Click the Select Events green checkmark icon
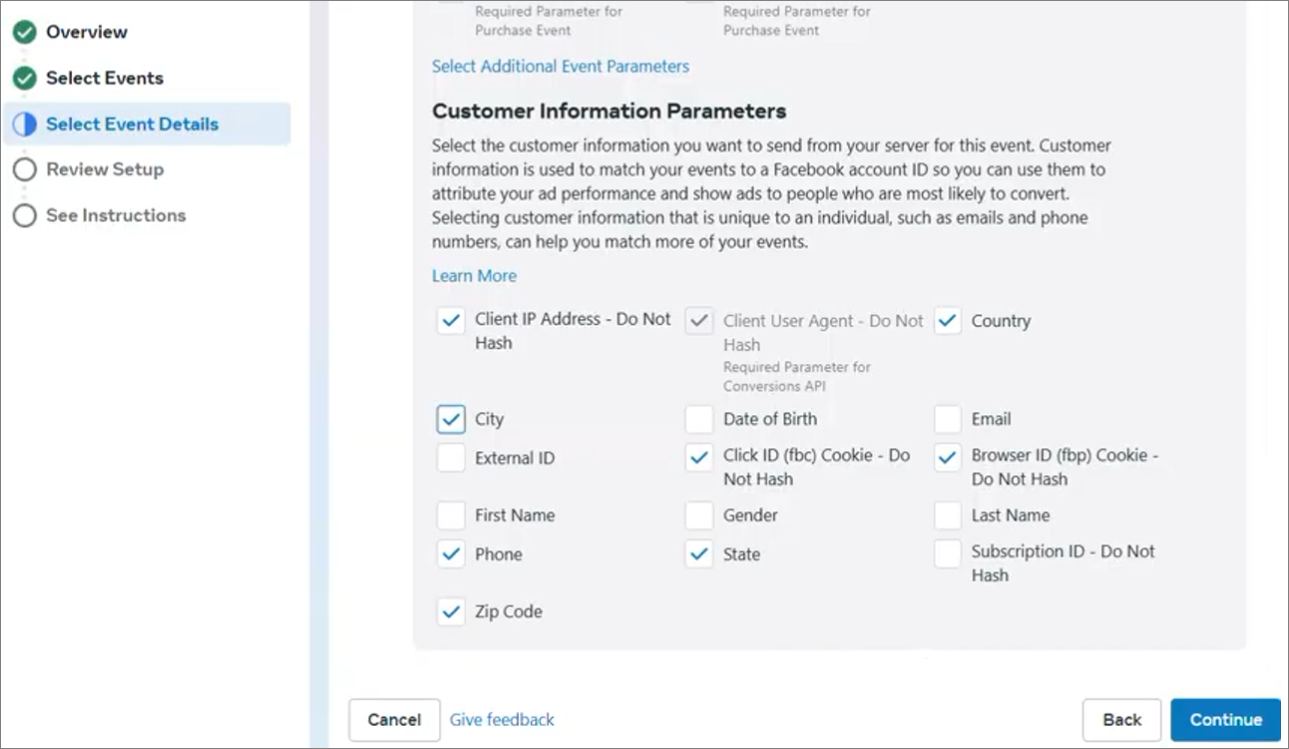 [24, 78]
